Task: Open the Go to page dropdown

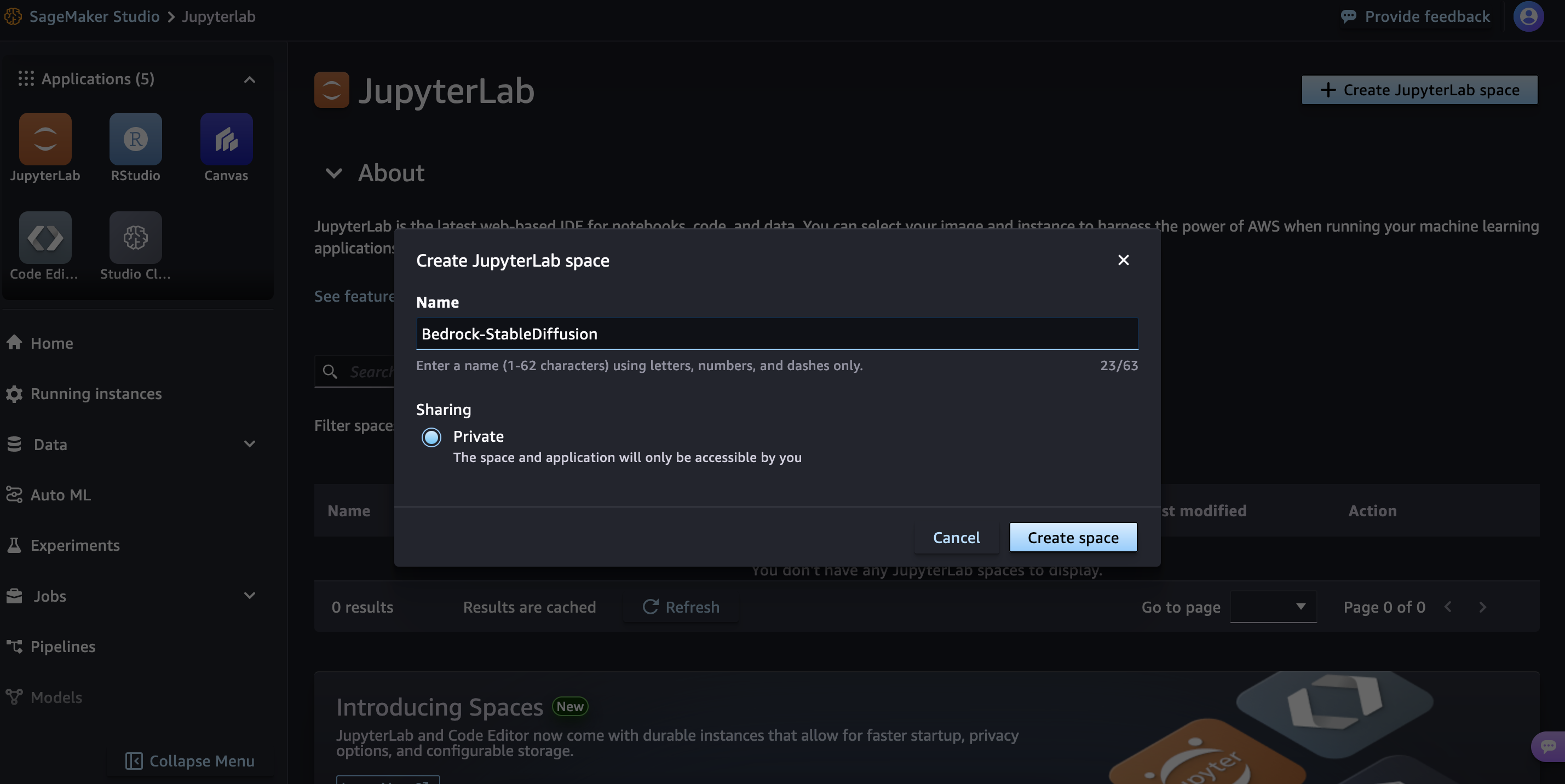Action: [x=1273, y=607]
